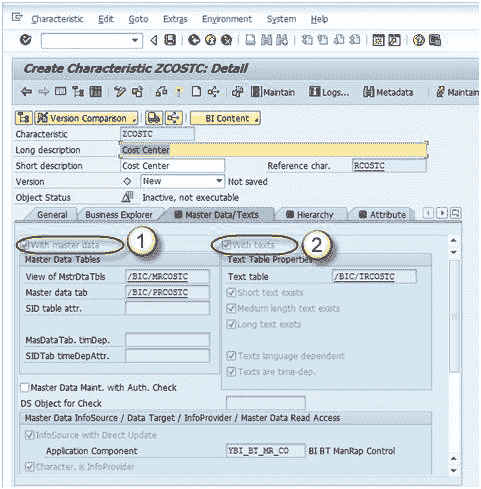Click the Save floppy disk icon
The image size is (481, 489).
click(x=170, y=40)
